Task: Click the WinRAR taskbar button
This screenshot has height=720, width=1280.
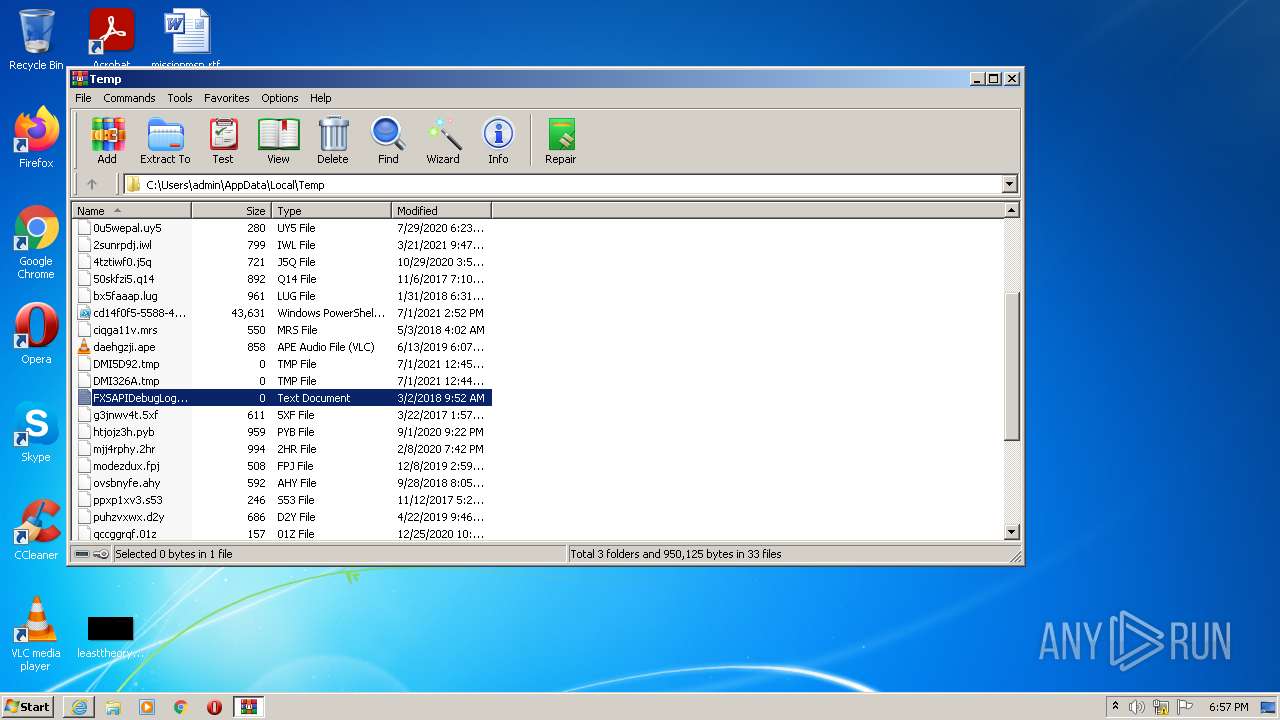Action: (248, 707)
